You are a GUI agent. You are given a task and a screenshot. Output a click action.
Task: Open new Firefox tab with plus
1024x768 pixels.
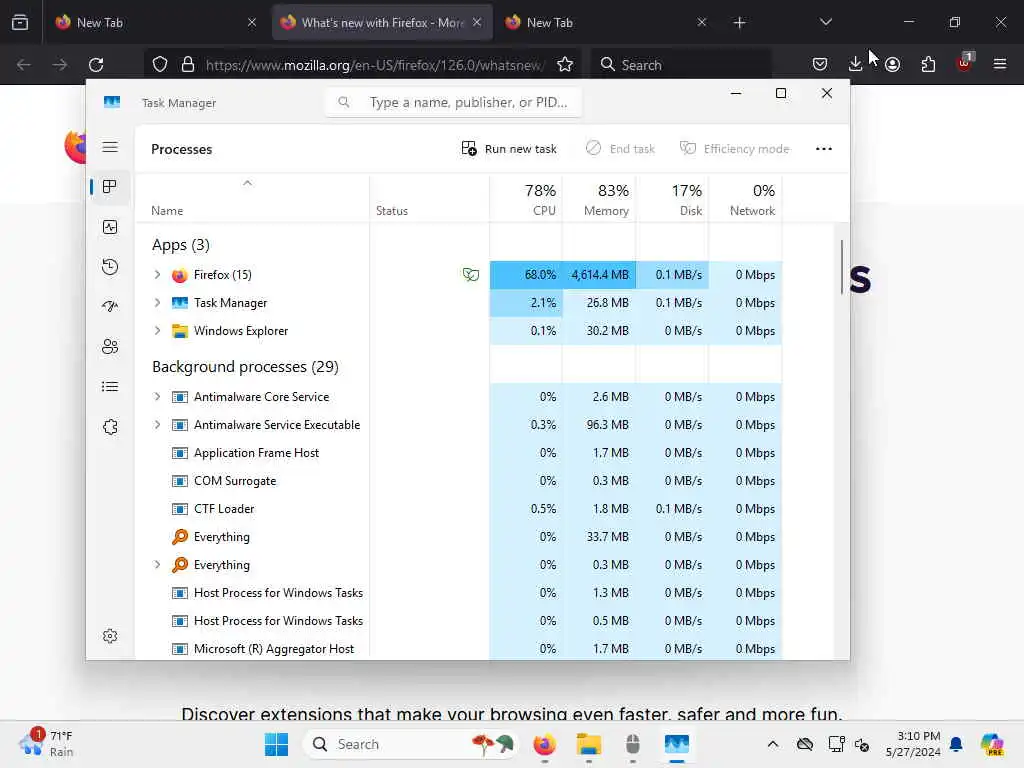[739, 23]
